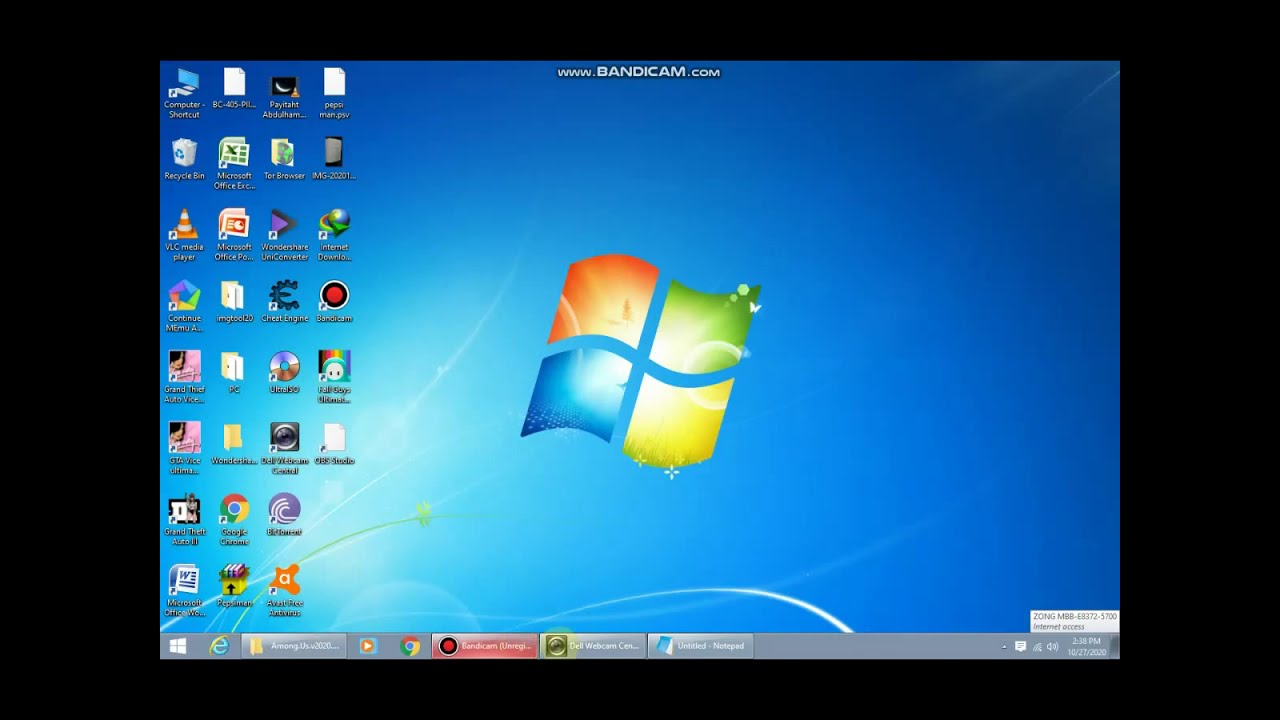Screen dimensions: 1280x720
Task: Show hidden system tray icons
Action: (1004, 647)
